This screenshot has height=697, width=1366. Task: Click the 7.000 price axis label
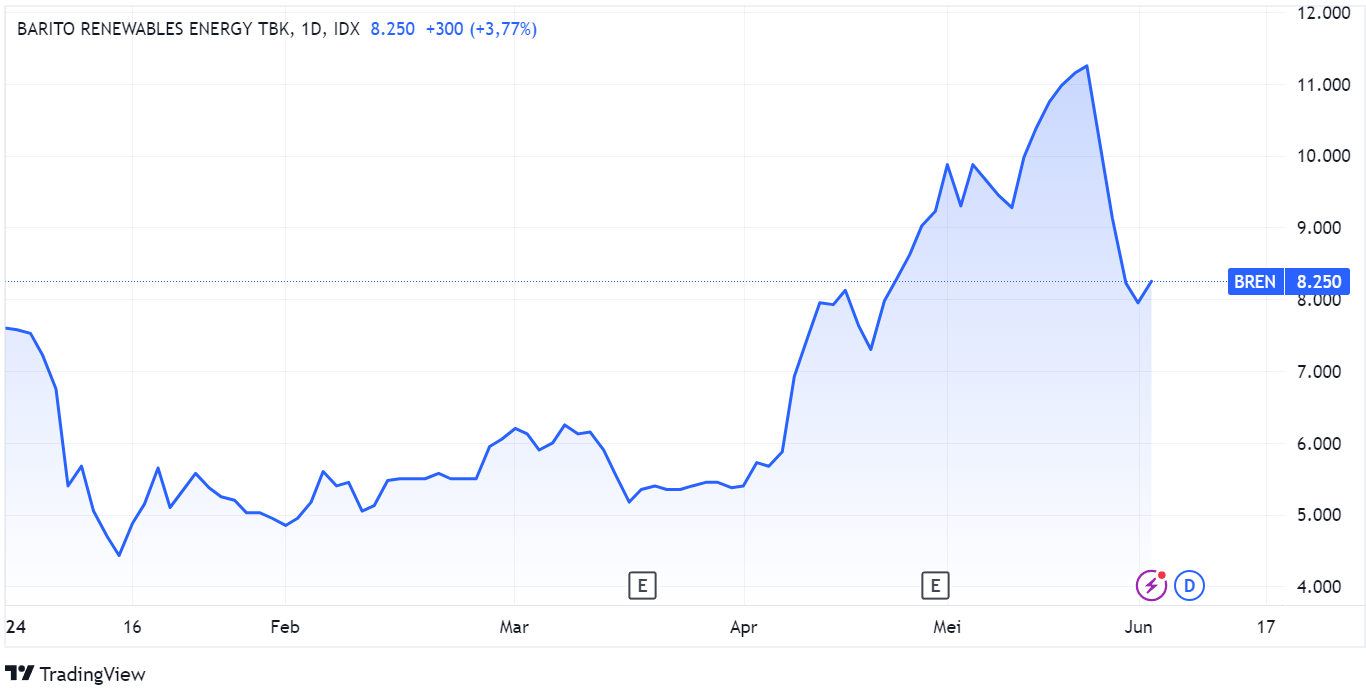point(1320,372)
